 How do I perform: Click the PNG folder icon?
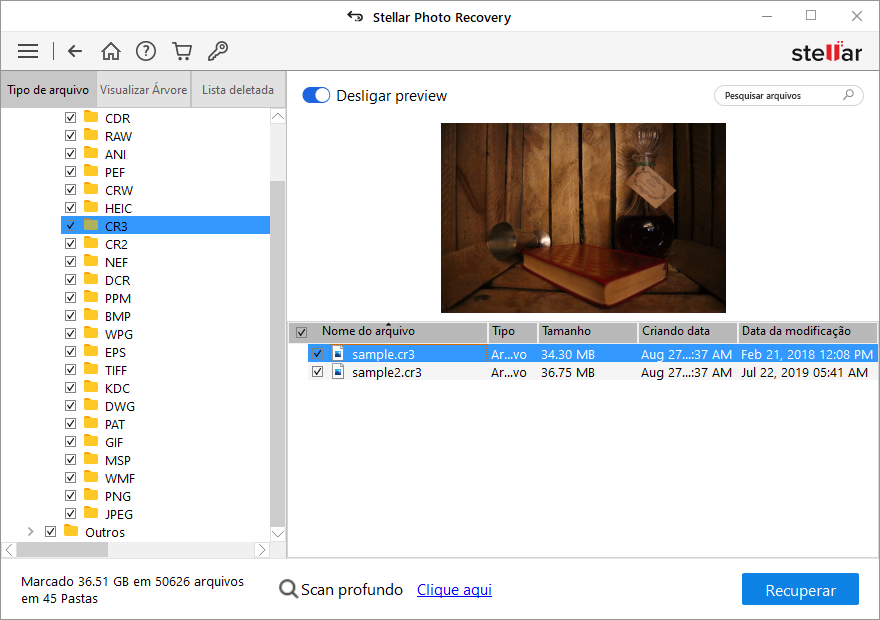click(x=91, y=495)
